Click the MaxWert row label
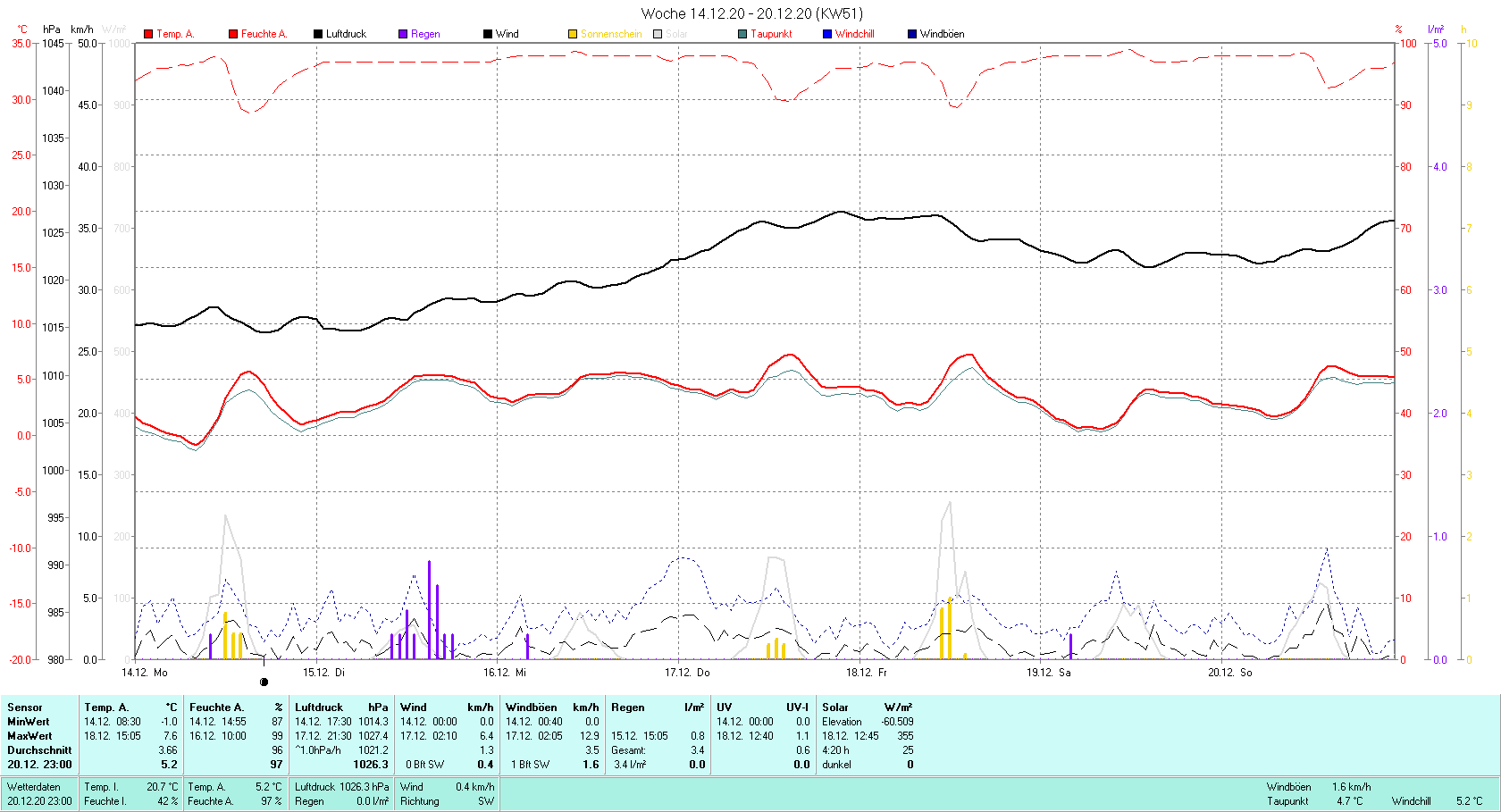1501x812 pixels. click(29, 735)
